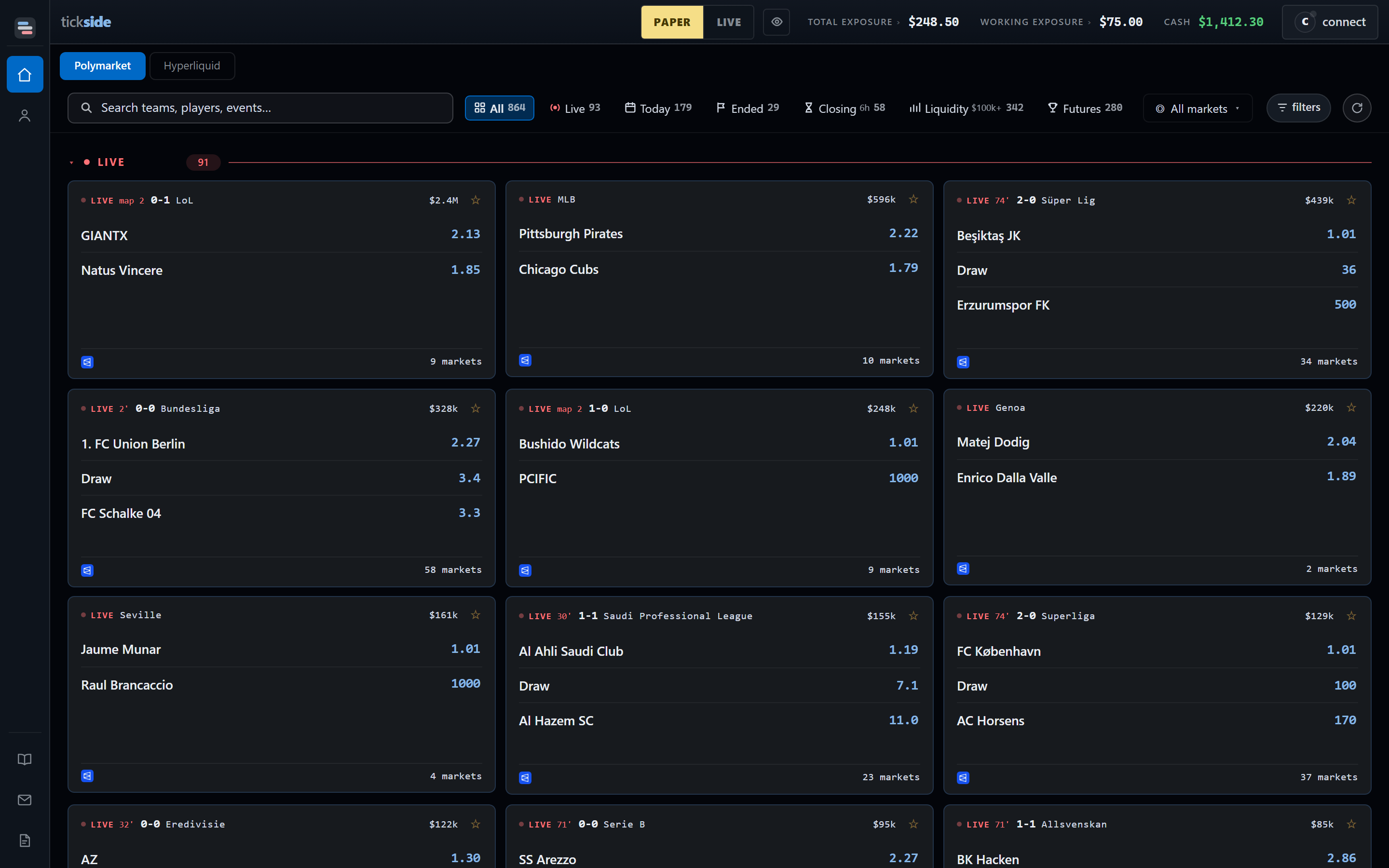
Task: Toggle the eye visibility icon
Action: pyautogui.click(x=776, y=22)
